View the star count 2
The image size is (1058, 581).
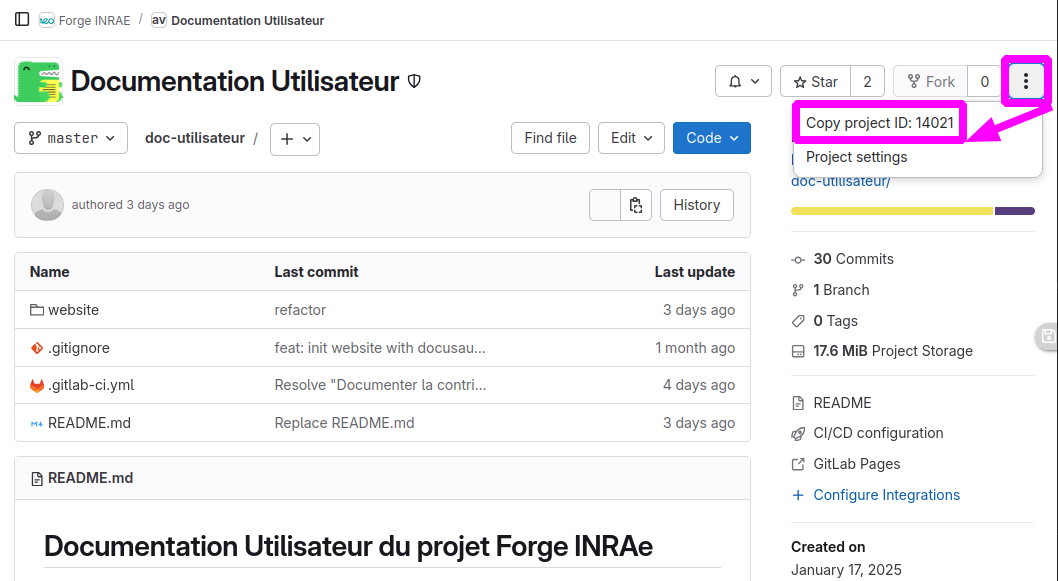[867, 82]
